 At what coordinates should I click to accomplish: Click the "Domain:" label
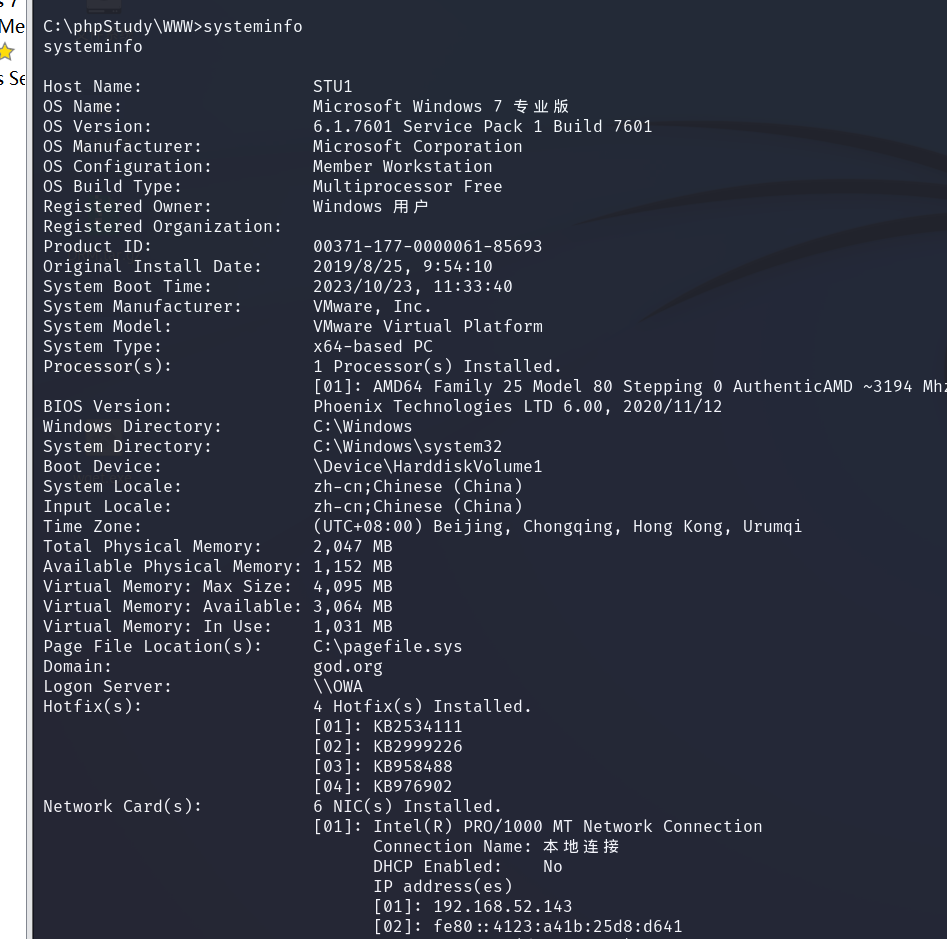[x=77, y=666]
